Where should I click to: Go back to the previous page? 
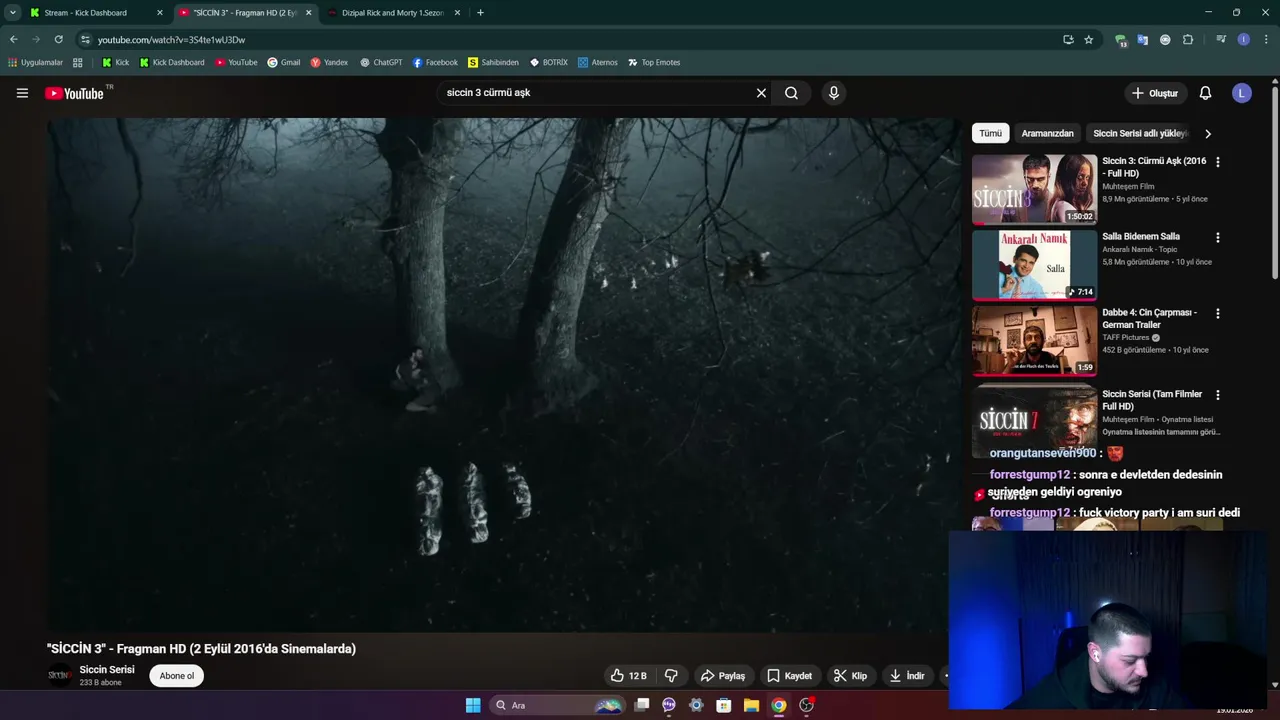(13, 40)
